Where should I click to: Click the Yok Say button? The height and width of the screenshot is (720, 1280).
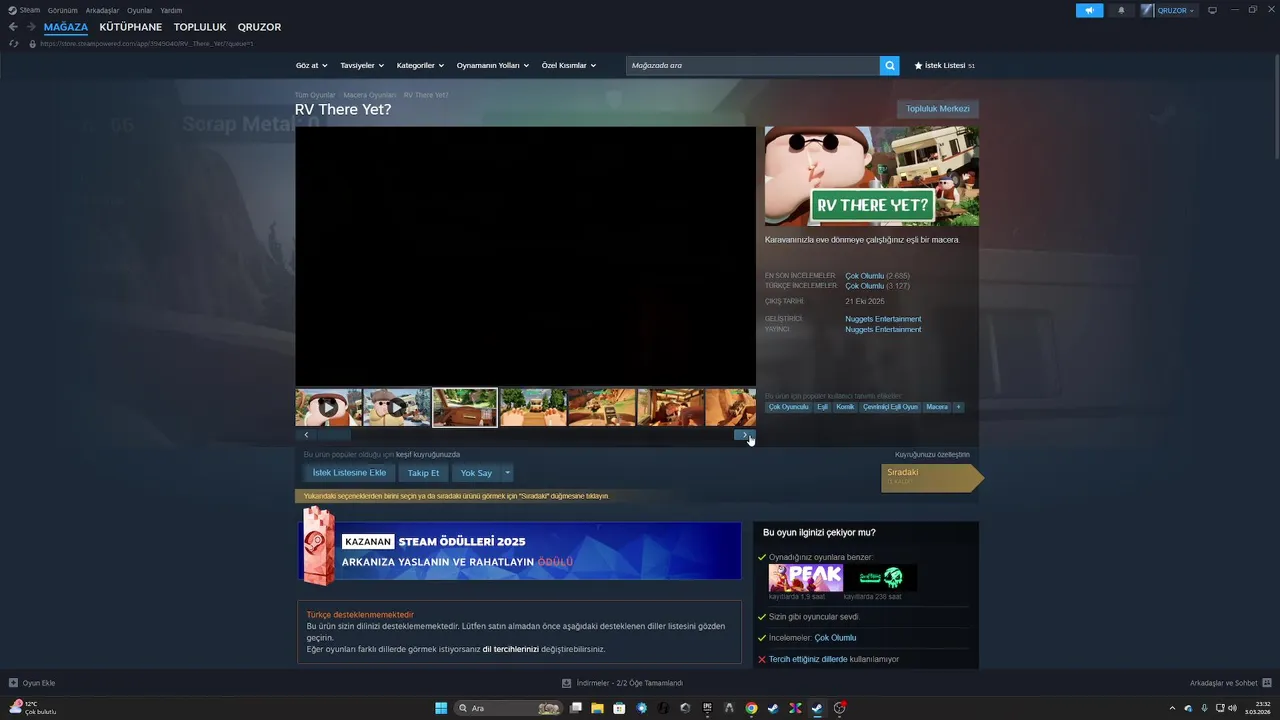pyautogui.click(x=476, y=473)
